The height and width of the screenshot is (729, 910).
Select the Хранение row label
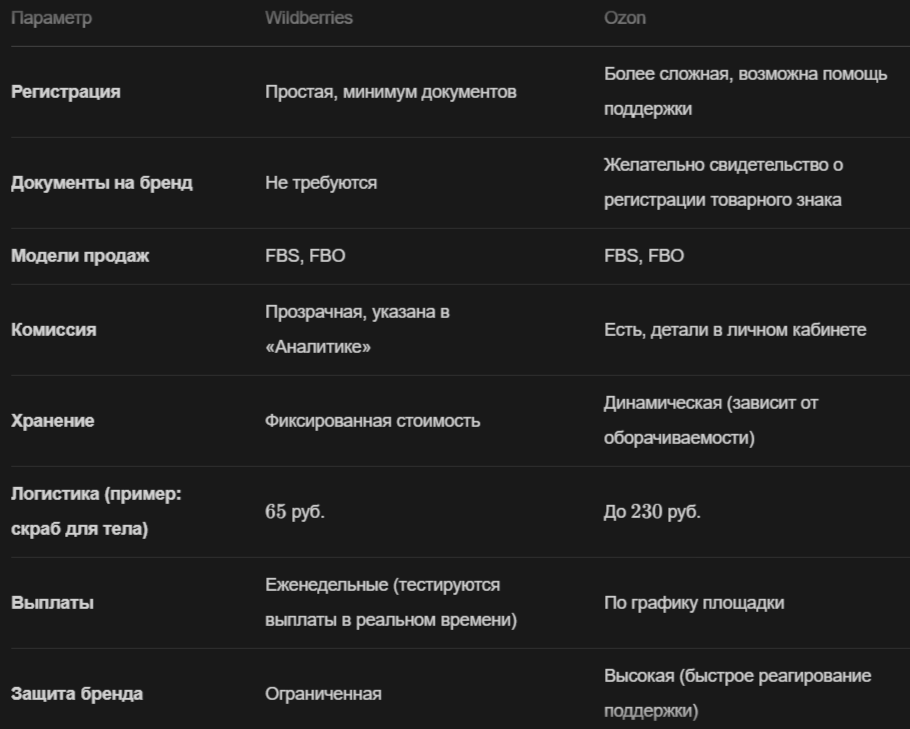pos(52,421)
